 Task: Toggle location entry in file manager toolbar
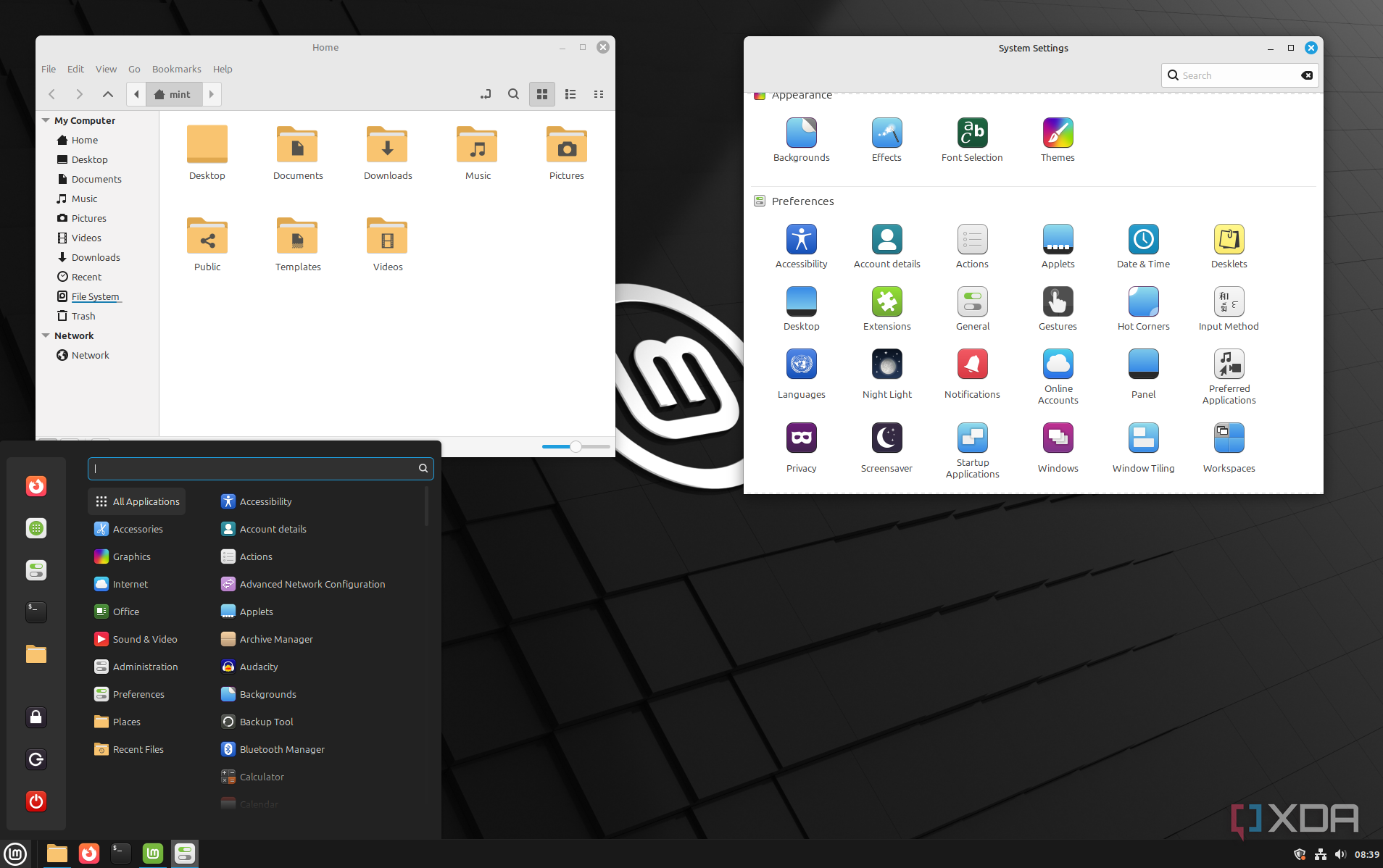[x=486, y=94]
